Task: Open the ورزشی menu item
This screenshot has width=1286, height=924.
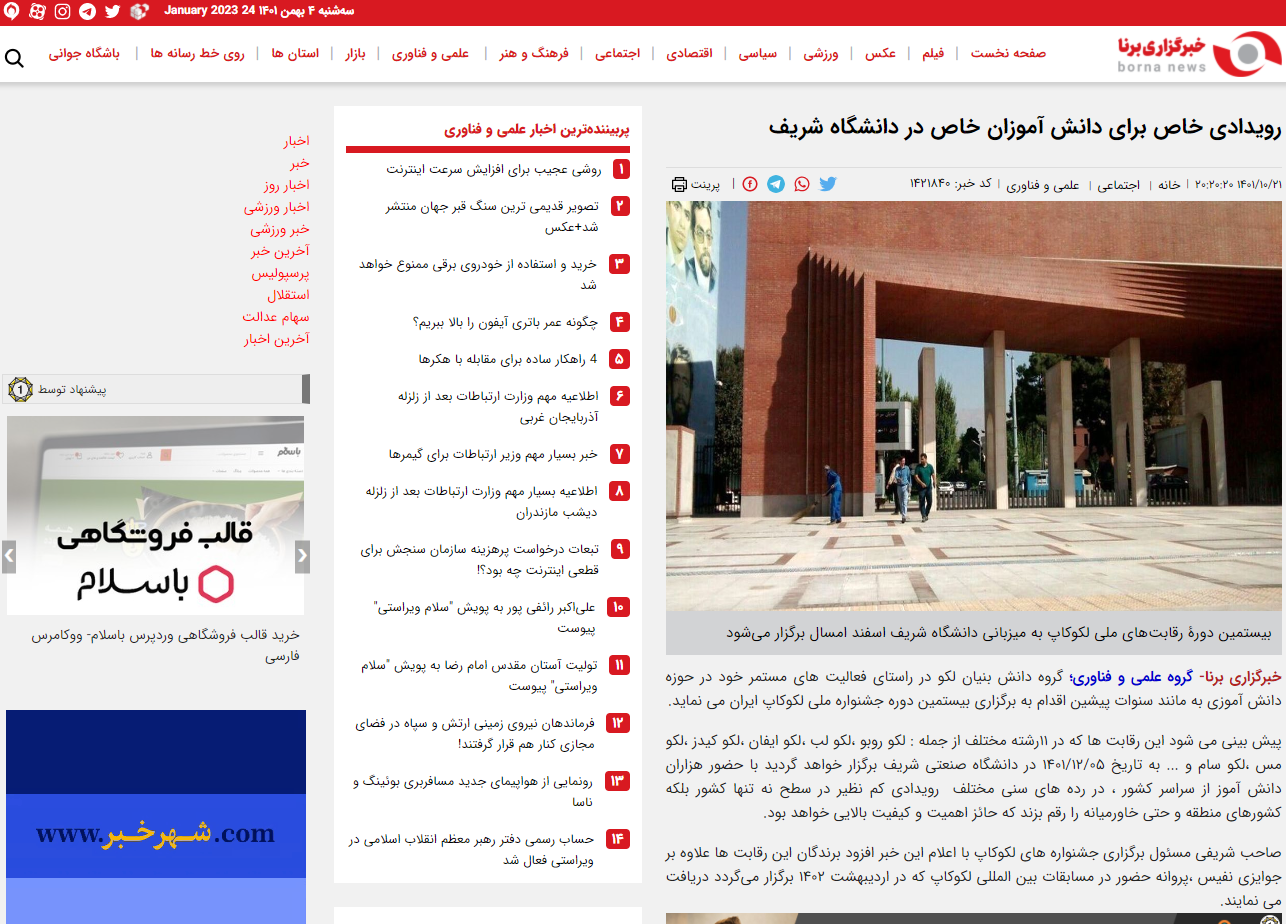Action: point(821,53)
